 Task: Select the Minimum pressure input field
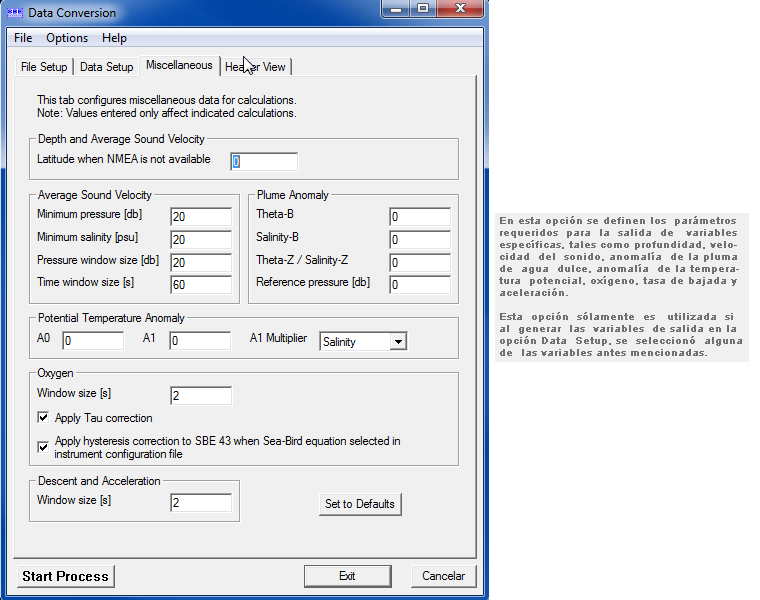pyautogui.click(x=201, y=217)
